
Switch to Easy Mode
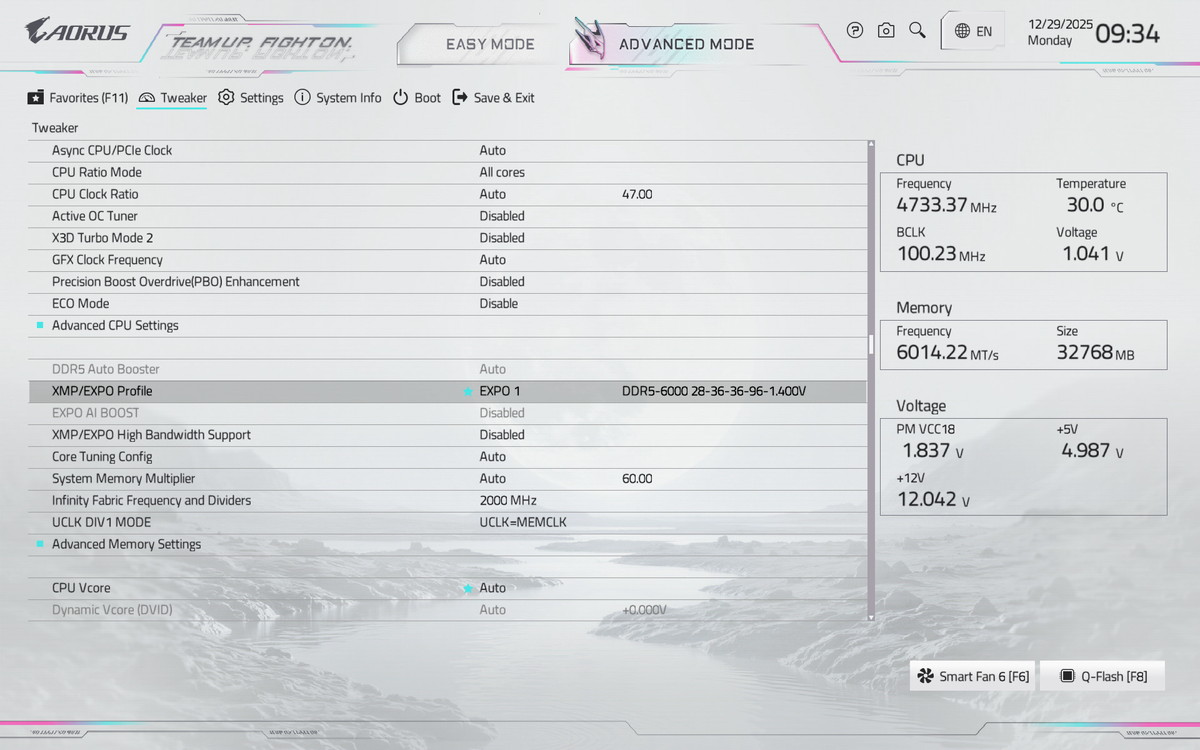point(489,44)
